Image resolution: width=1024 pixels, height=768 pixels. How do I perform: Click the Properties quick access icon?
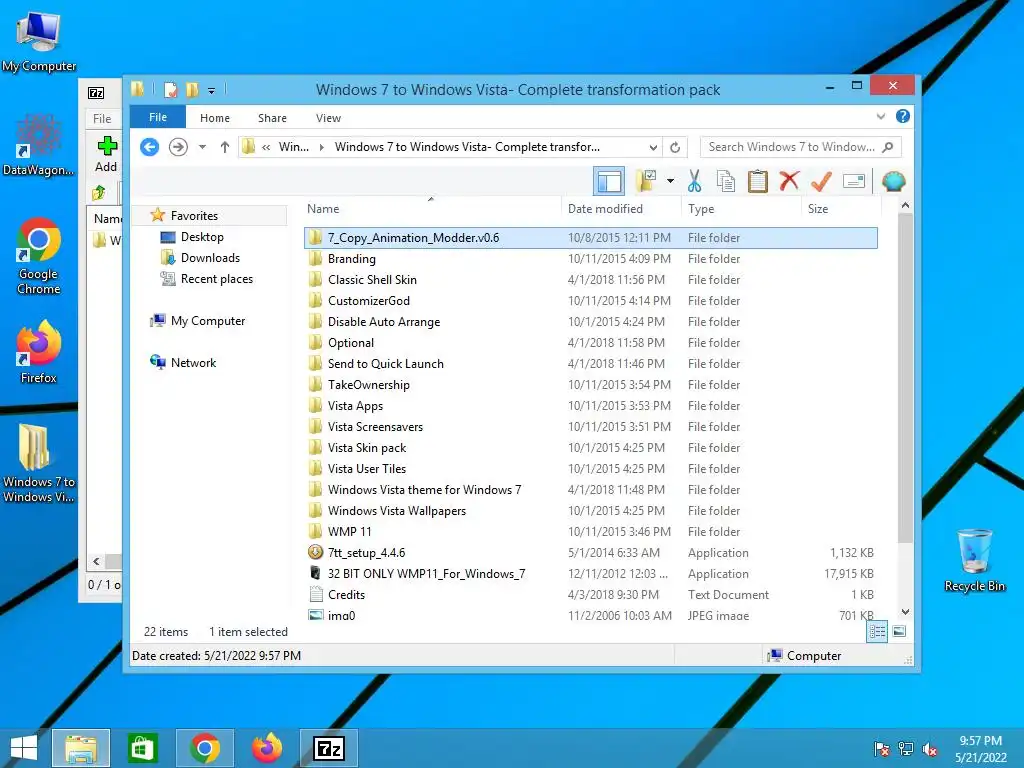coord(171,89)
